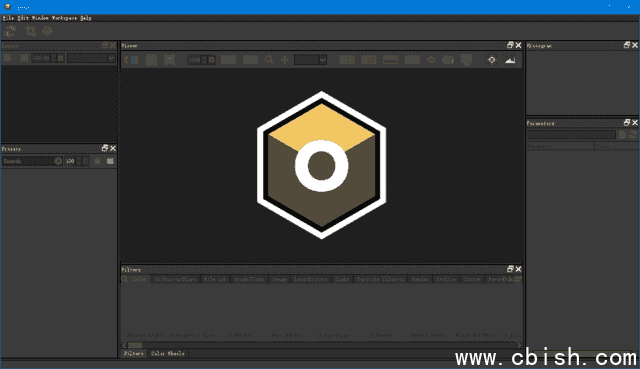Click the Filters scrollbar right arrow
Image resolution: width=640 pixels, height=369 pixels.
[x=519, y=345]
